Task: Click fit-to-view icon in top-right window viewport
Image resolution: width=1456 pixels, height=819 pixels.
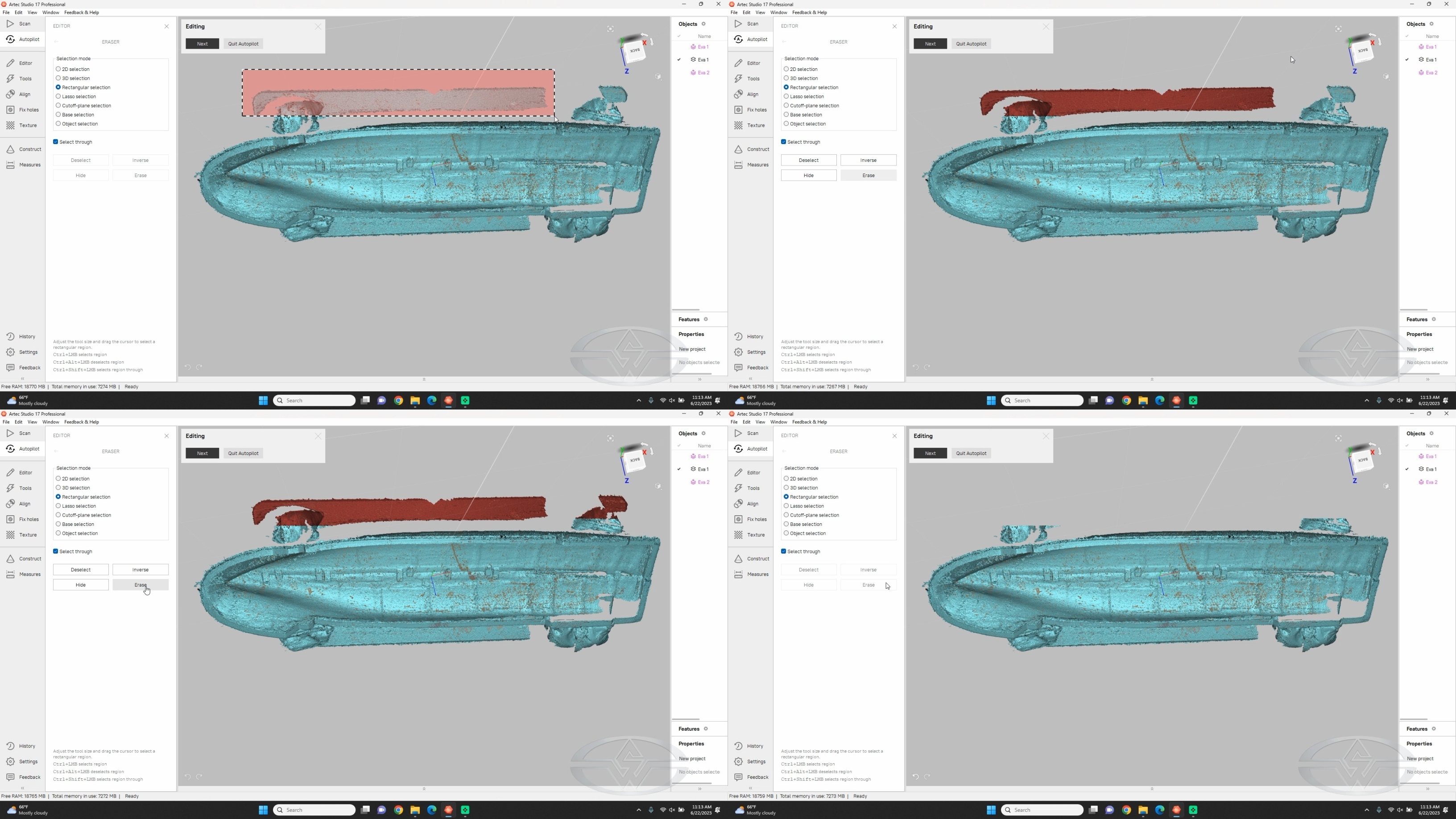Action: tap(1338, 29)
